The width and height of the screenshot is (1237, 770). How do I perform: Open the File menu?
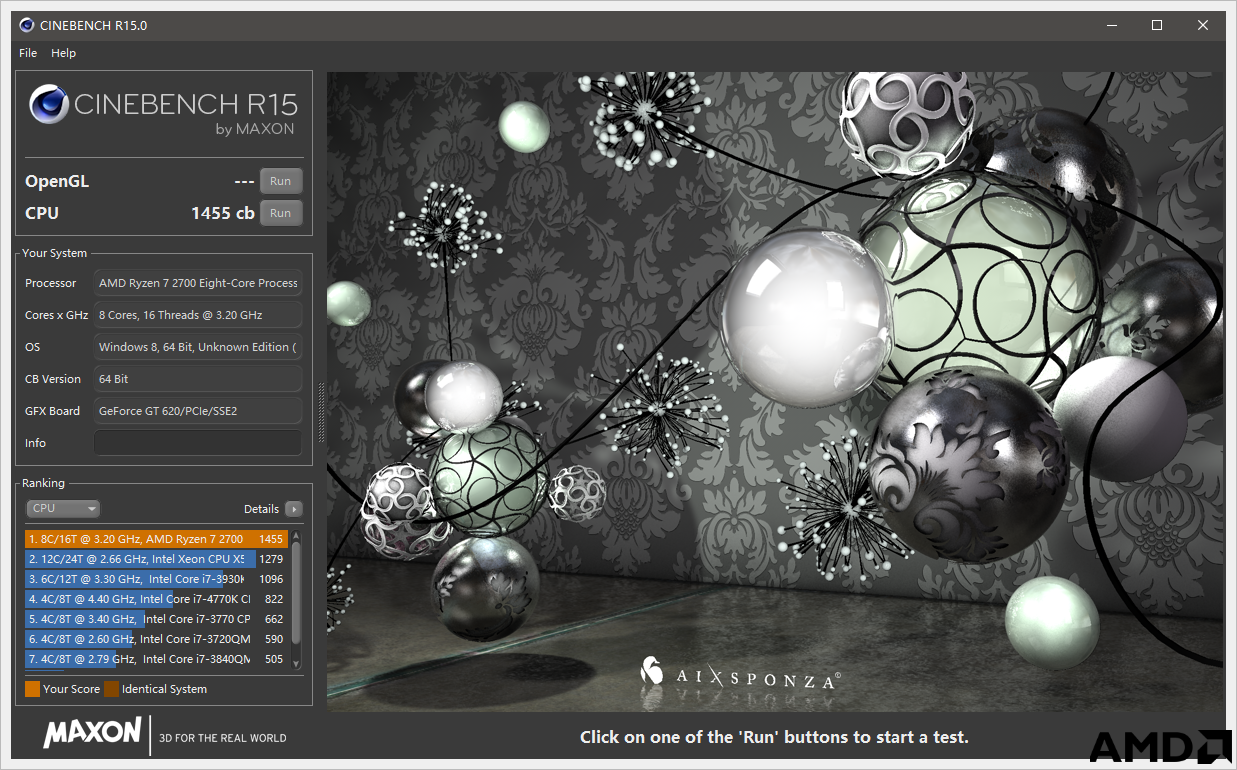[28, 53]
